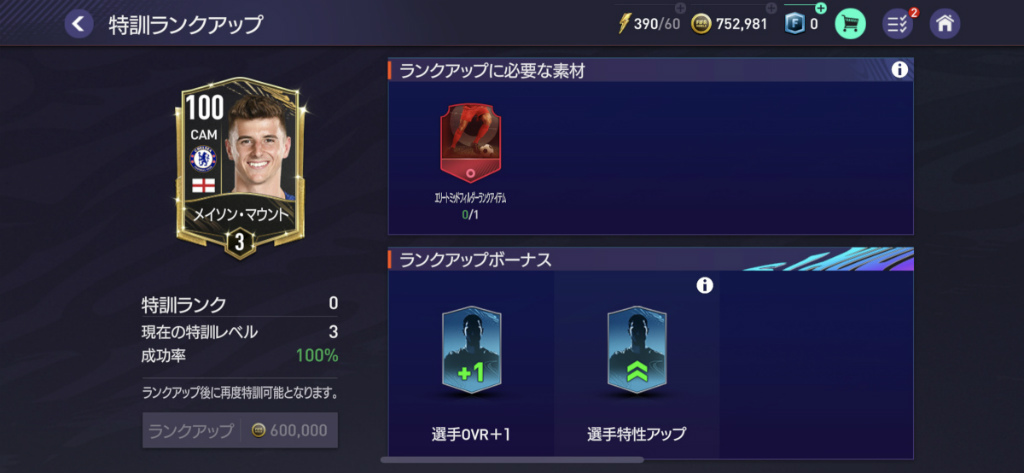
Task: Select the player trait up bonus card
Action: point(637,351)
